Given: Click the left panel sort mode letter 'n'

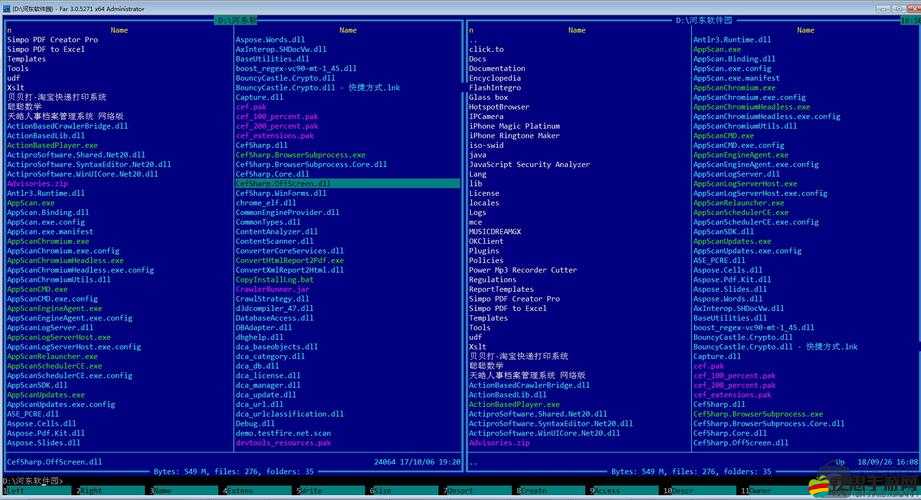Looking at the screenshot, I should coord(9,30).
